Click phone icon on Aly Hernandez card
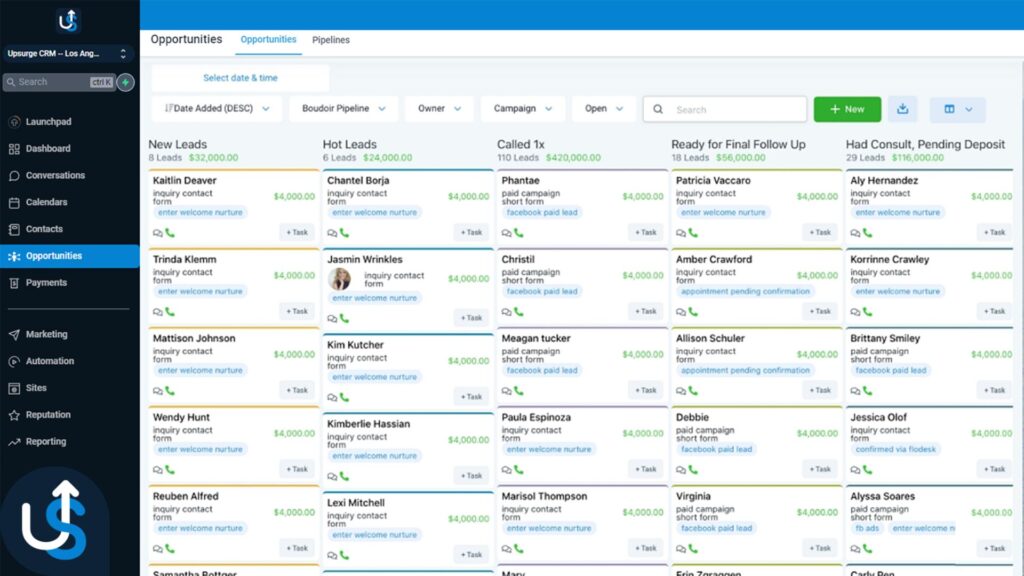The width and height of the screenshot is (1024, 576). (867, 232)
